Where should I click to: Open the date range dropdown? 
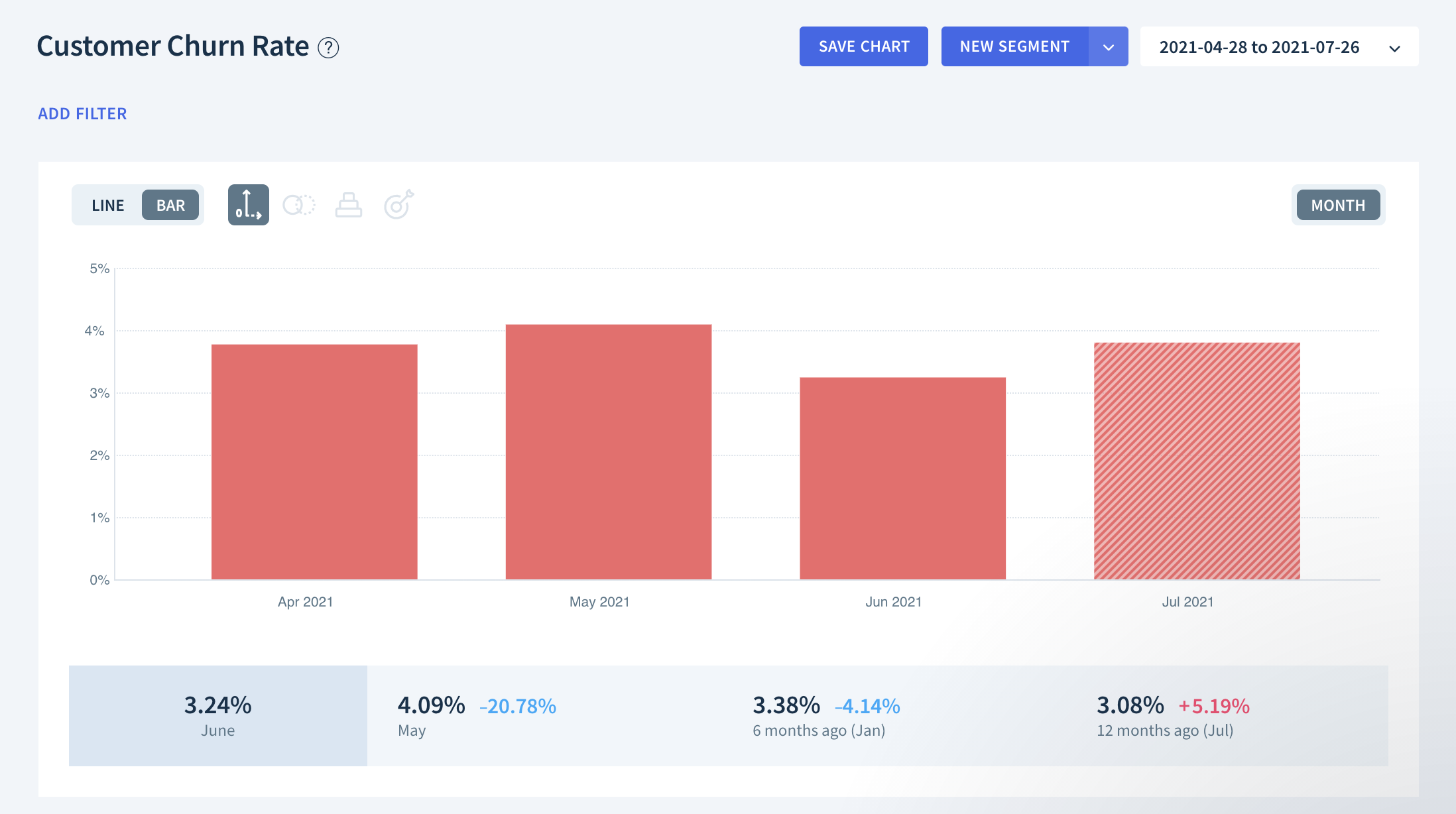click(x=1258, y=47)
